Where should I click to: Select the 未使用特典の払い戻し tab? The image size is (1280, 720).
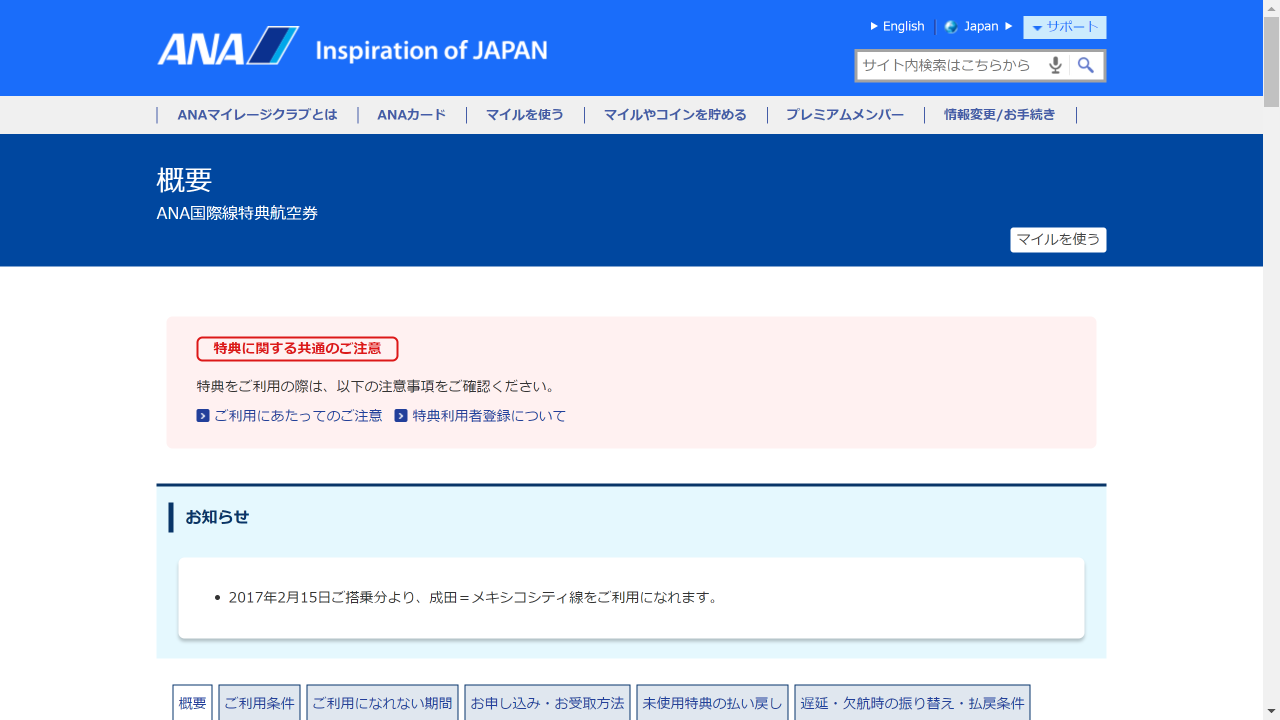point(712,702)
